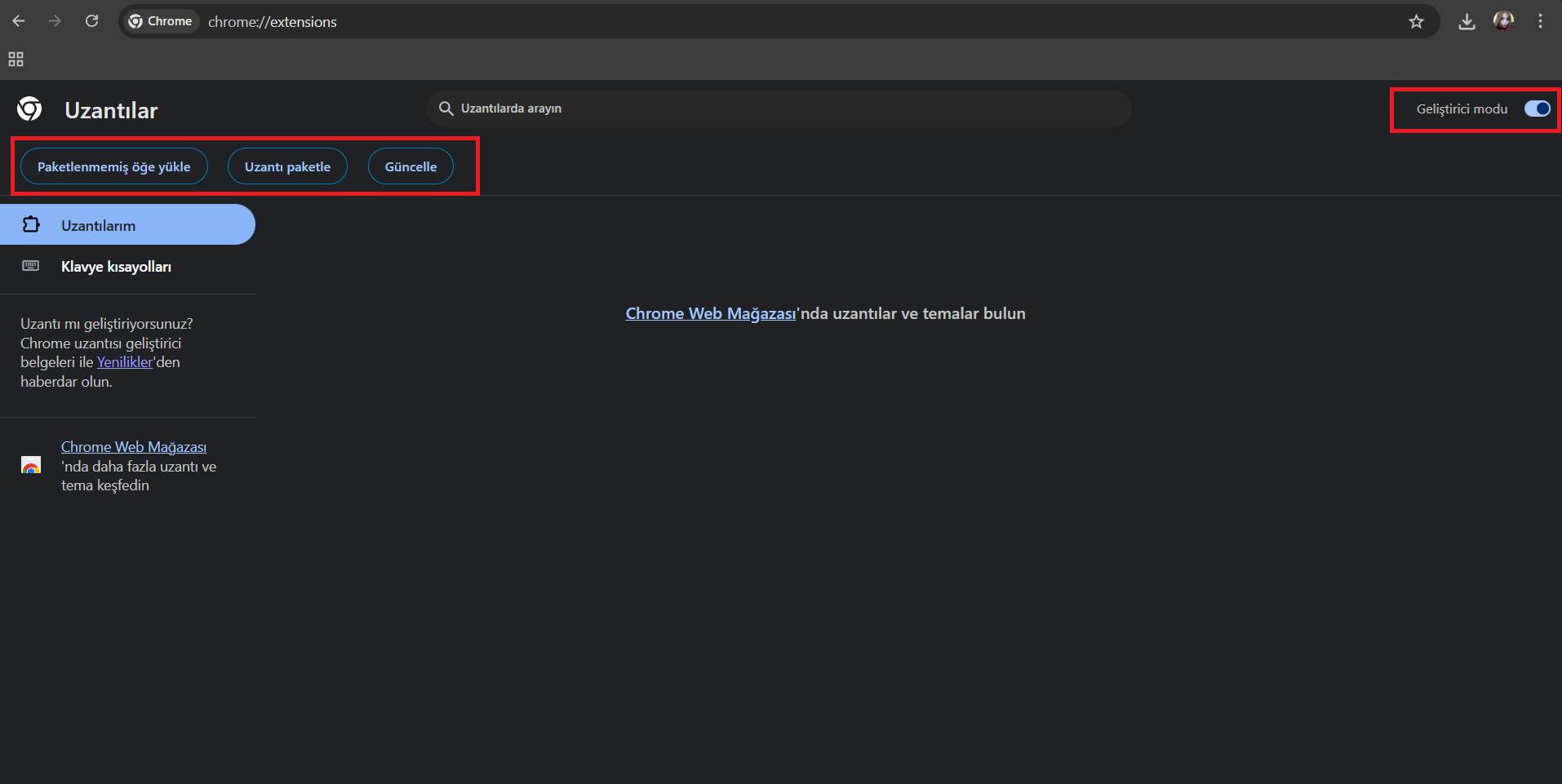
Task: Click the forward navigation arrow
Action: pyautogui.click(x=55, y=21)
